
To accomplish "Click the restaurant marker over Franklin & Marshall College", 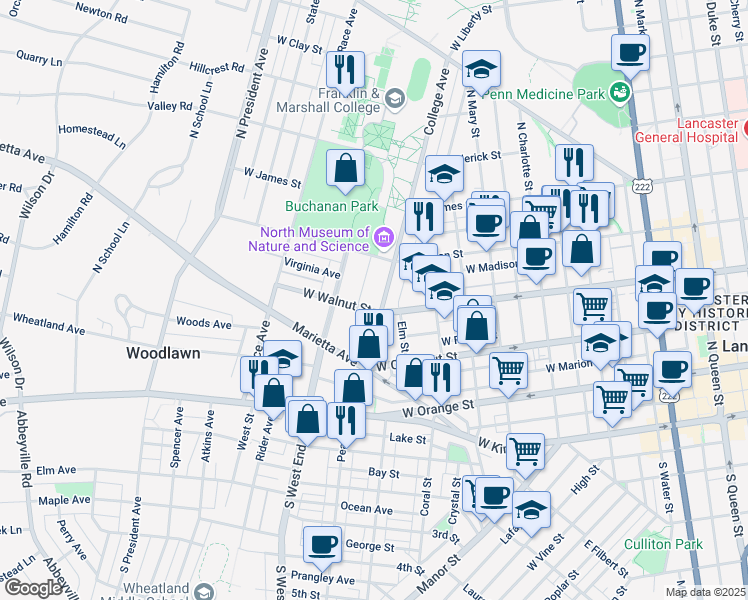I will [345, 72].
